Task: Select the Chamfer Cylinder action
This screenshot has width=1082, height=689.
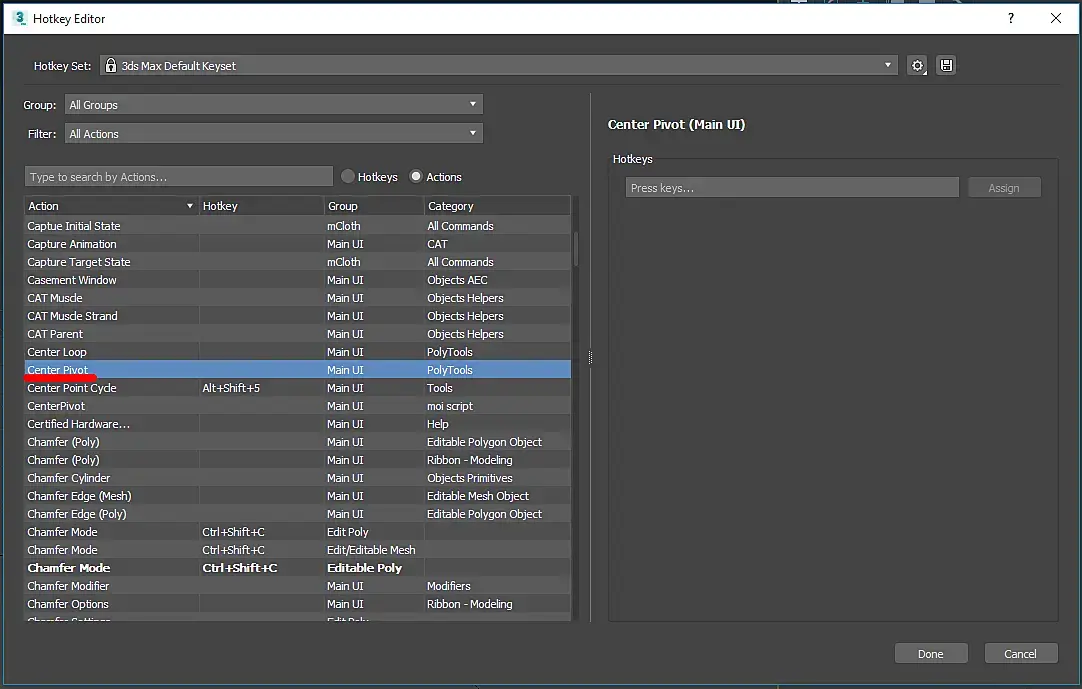Action: point(297,478)
